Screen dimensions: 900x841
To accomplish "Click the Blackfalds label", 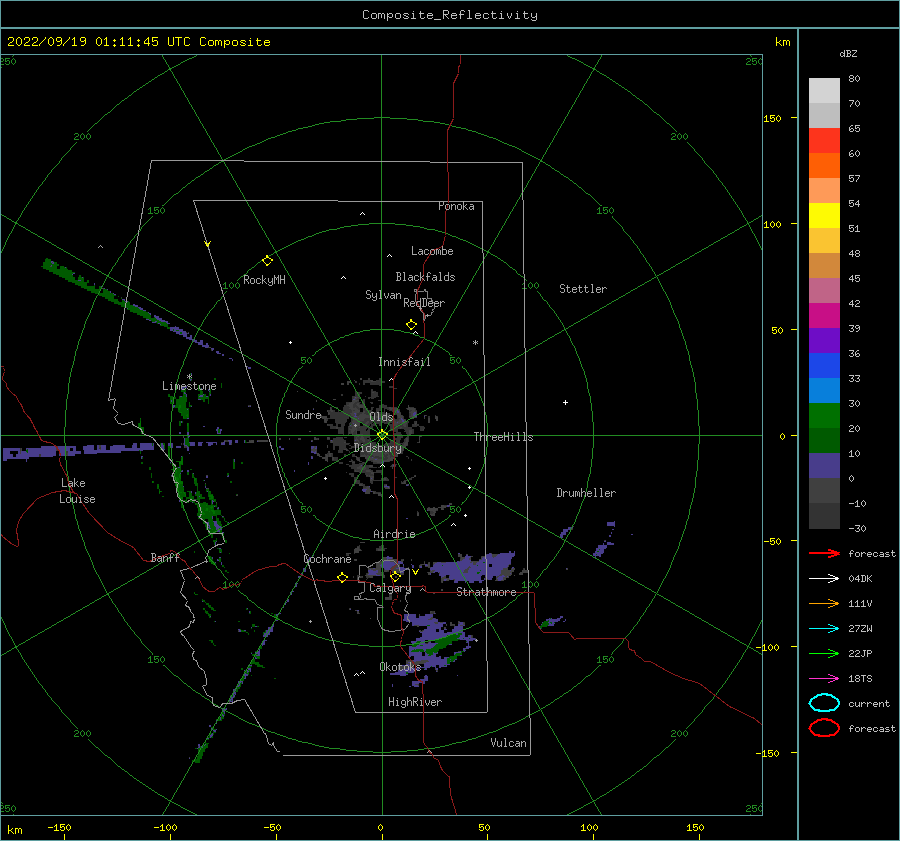I will pyautogui.click(x=425, y=277).
